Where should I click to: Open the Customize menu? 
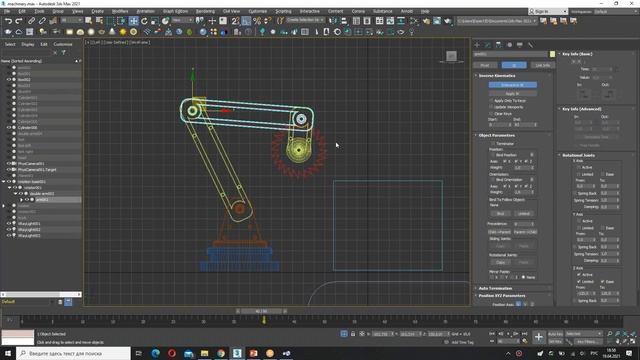pyautogui.click(x=258, y=11)
